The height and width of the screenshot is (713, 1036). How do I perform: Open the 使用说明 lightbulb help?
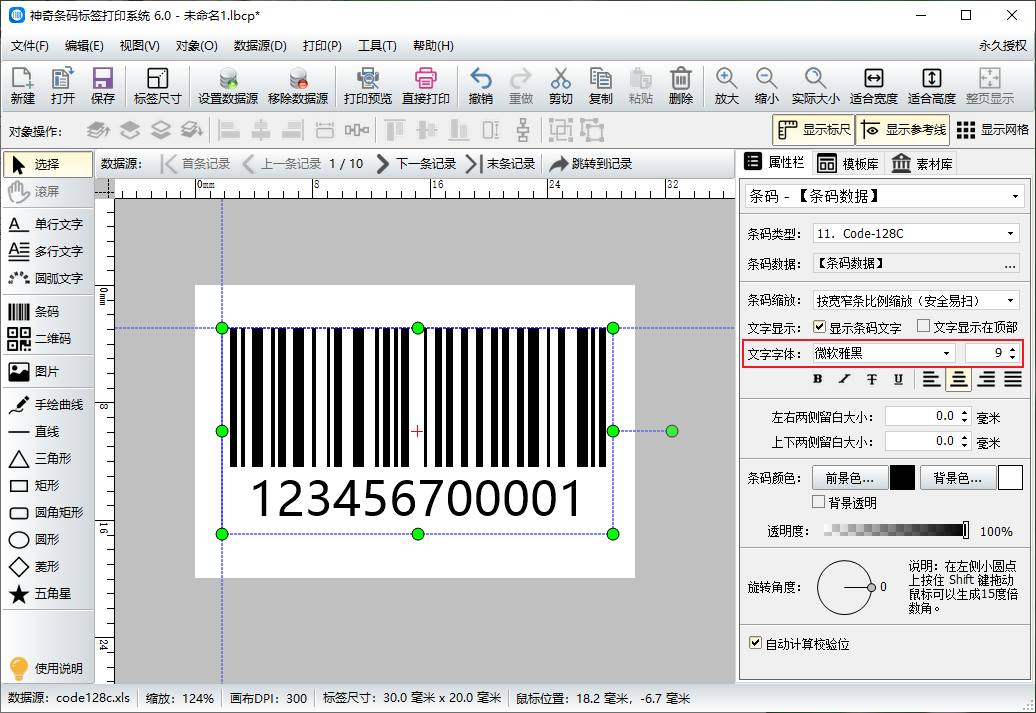(48, 668)
